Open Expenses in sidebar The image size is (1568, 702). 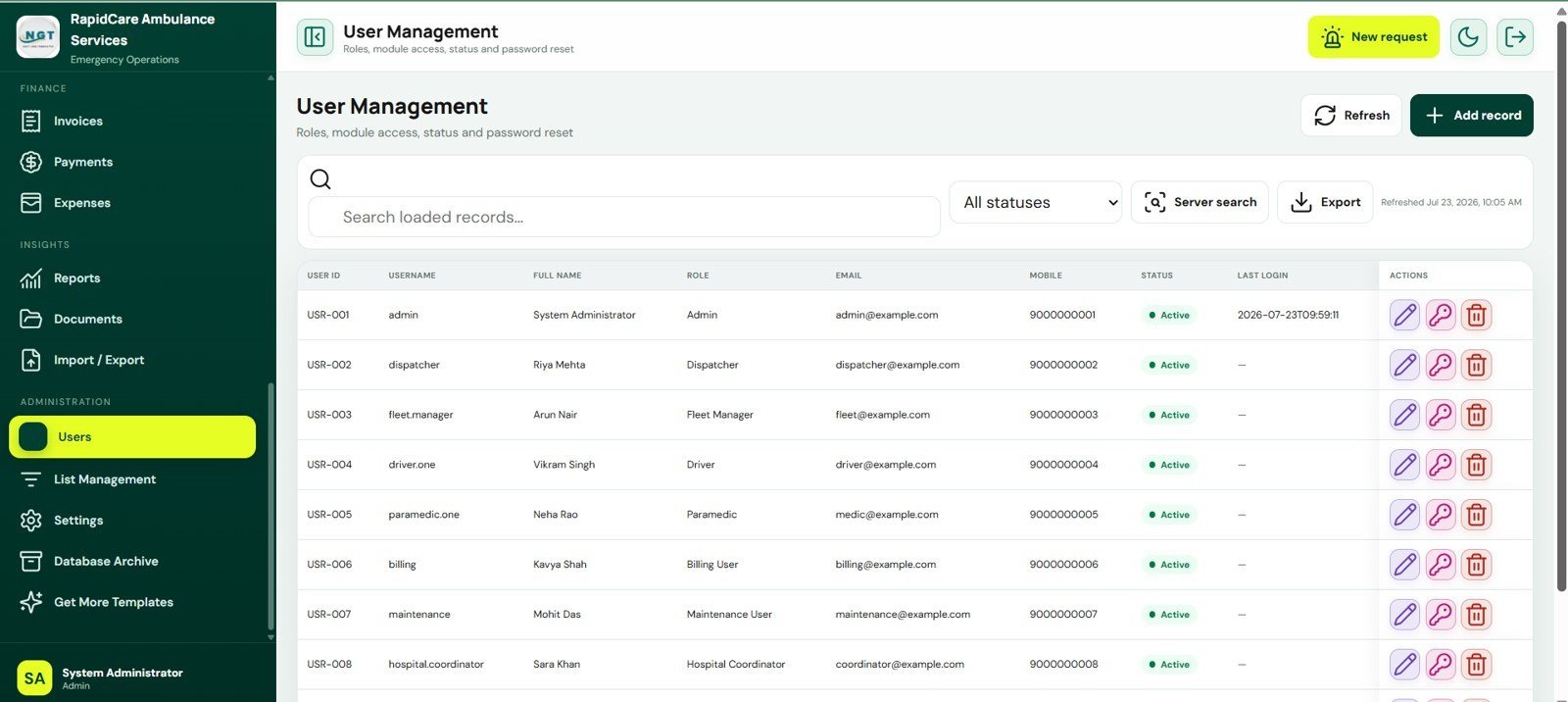132,203
